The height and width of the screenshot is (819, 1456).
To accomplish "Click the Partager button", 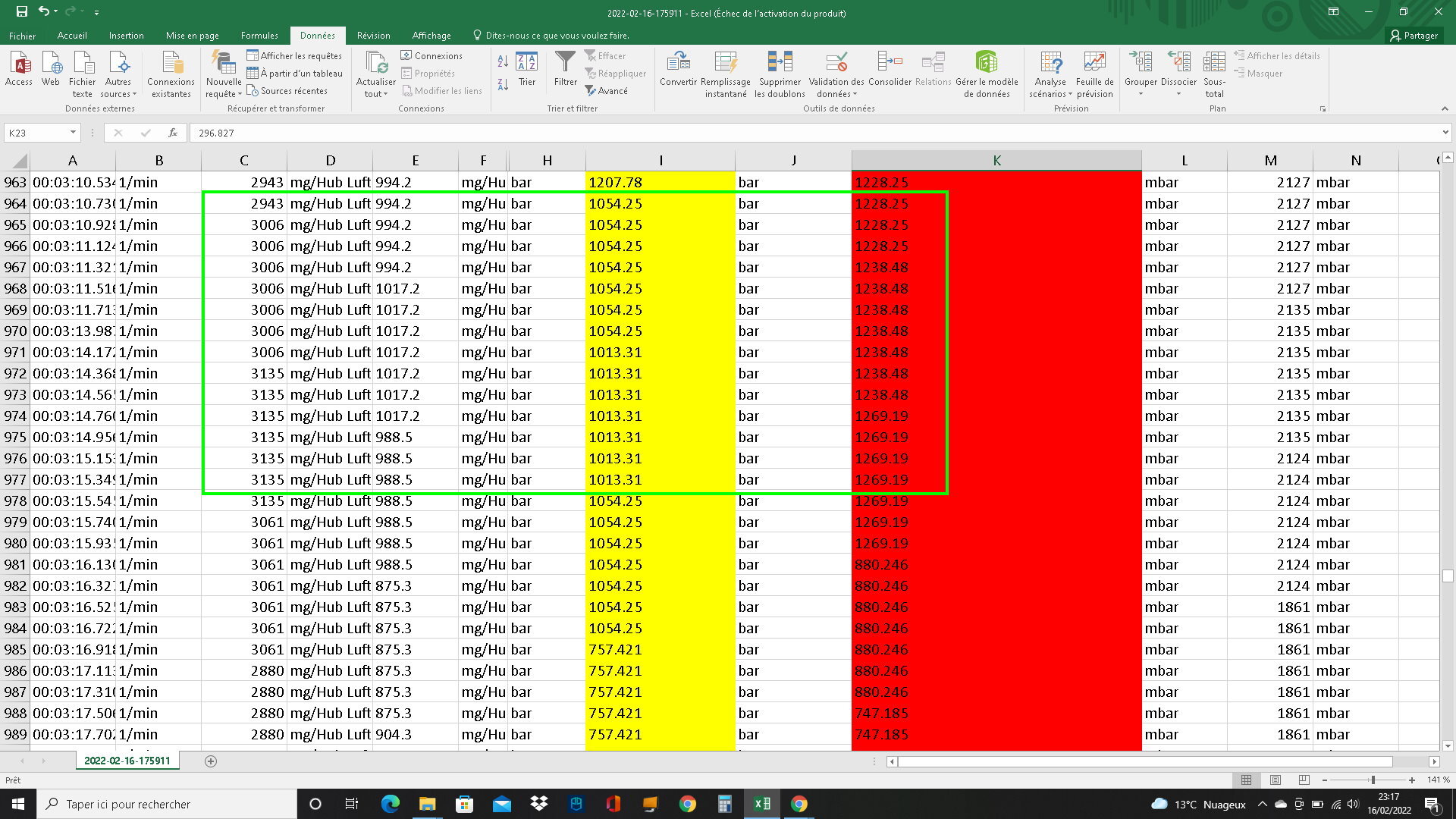I will point(1414,36).
